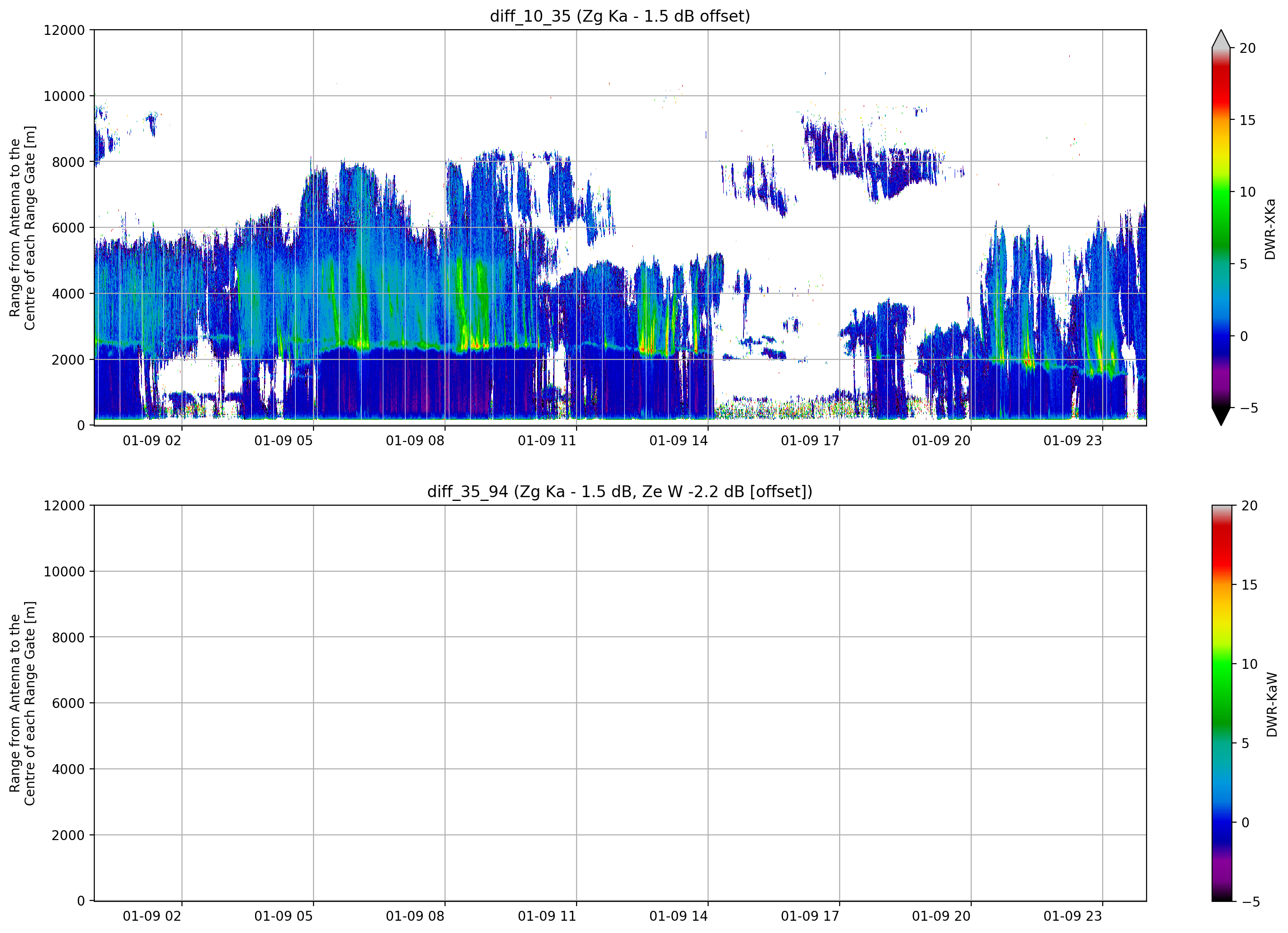Viewport: 1288px width, 933px height.
Task: Click the 01-09 02 x-axis label of the top plot
Action: (152, 441)
